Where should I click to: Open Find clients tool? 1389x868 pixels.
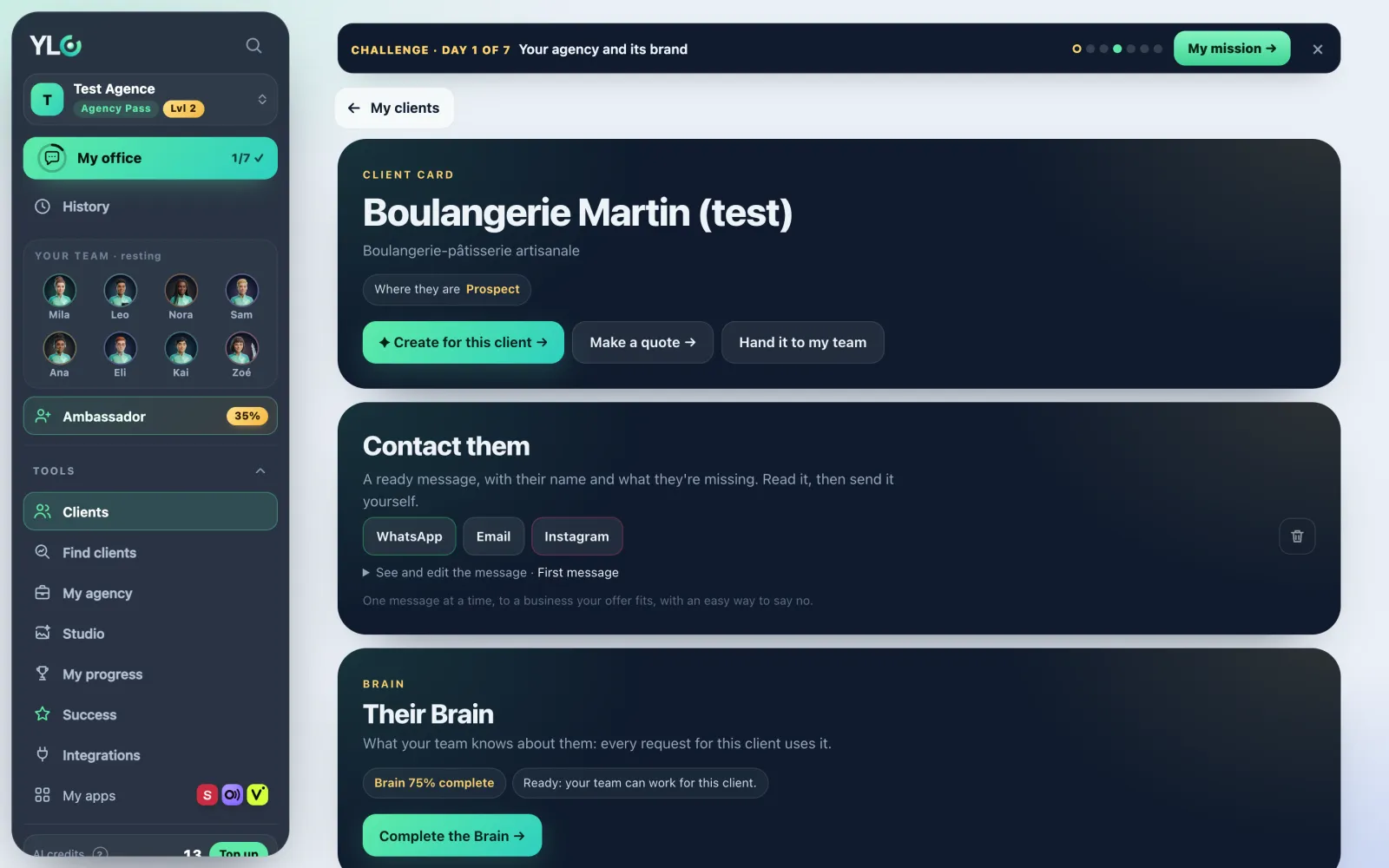click(x=150, y=553)
